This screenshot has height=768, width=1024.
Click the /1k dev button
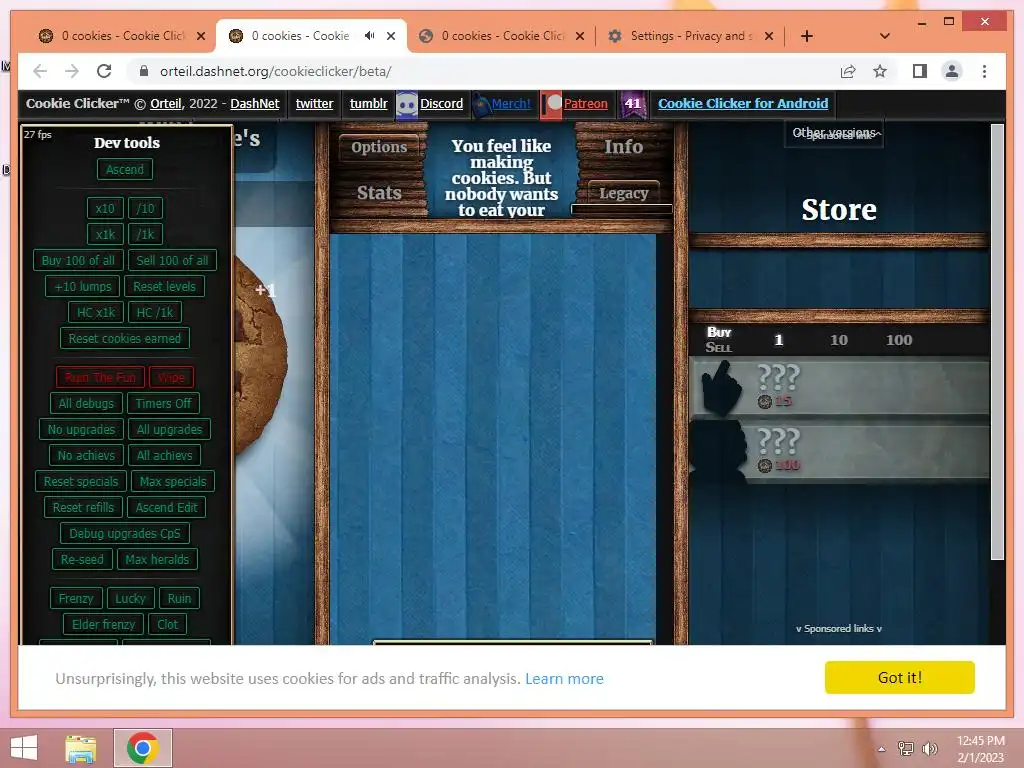point(146,234)
